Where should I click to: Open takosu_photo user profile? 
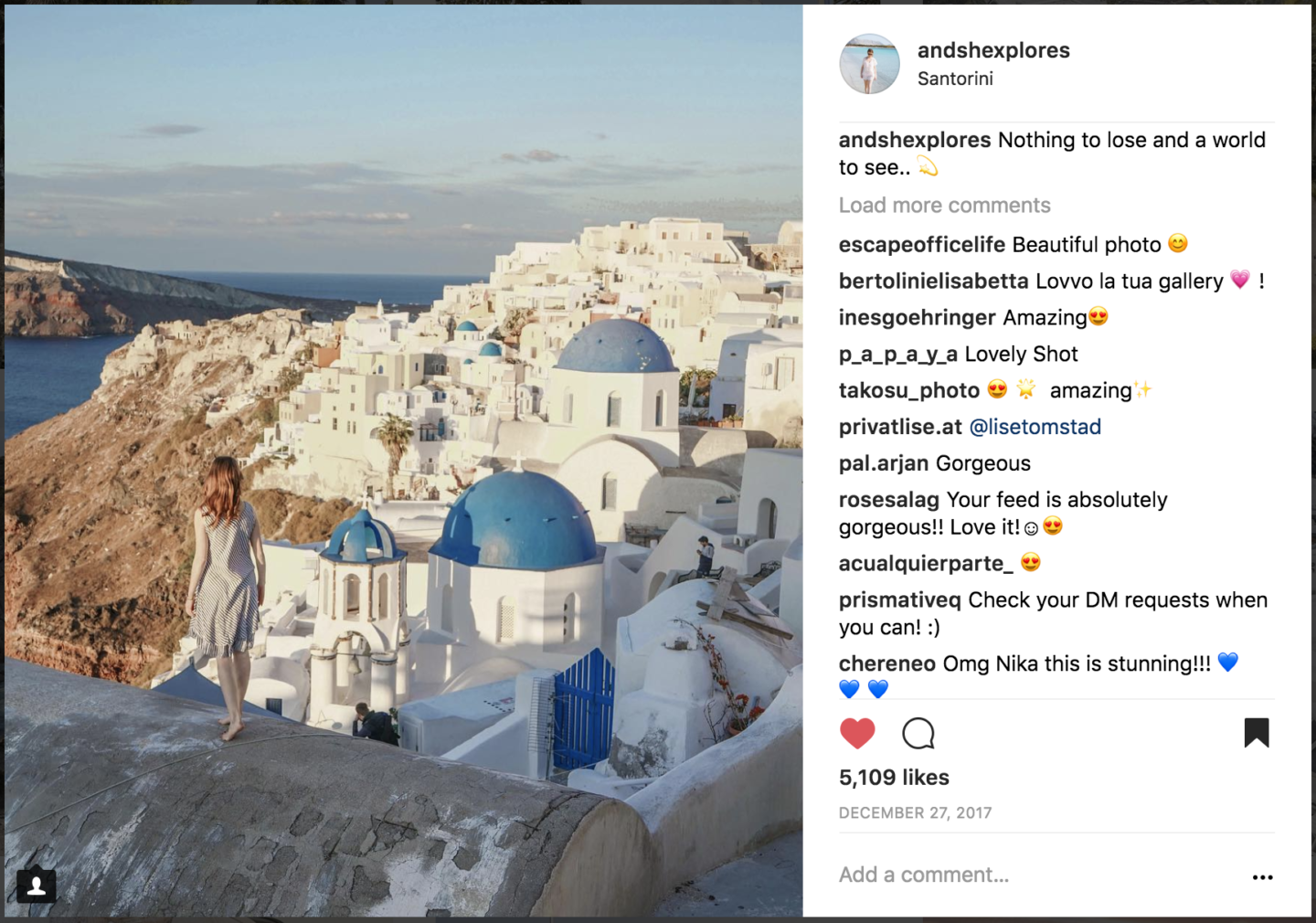pos(909,391)
